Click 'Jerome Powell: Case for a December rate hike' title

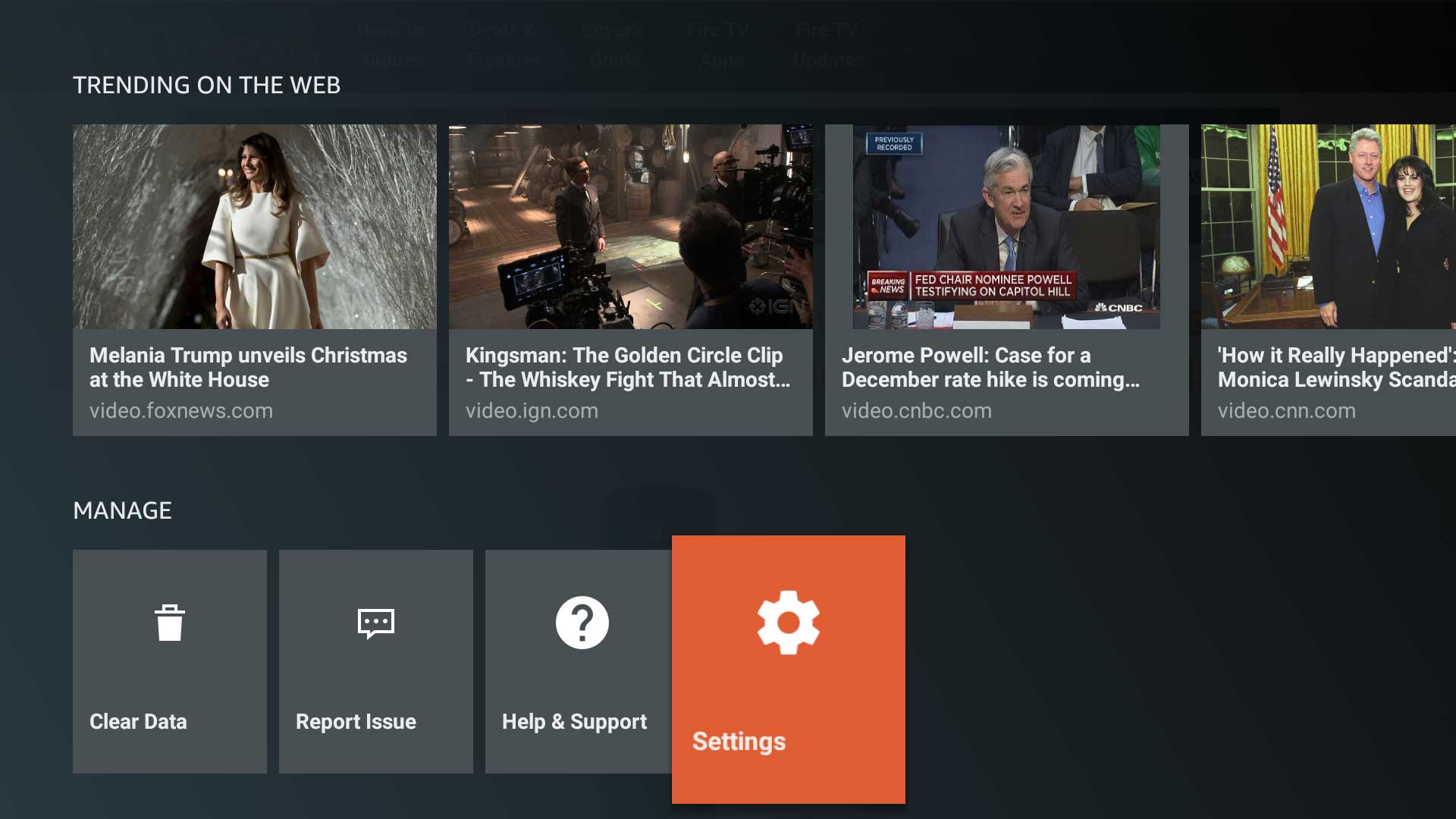990,367
